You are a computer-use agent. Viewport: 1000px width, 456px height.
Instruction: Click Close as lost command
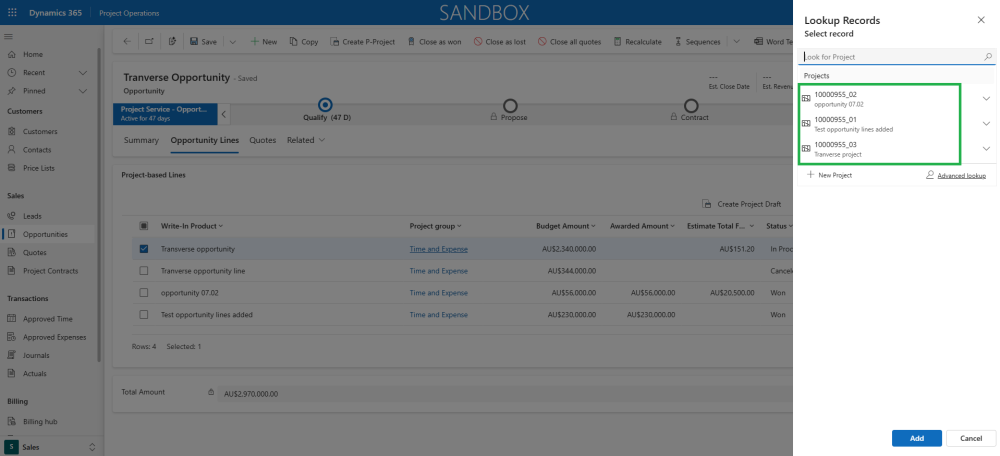[x=499, y=41]
